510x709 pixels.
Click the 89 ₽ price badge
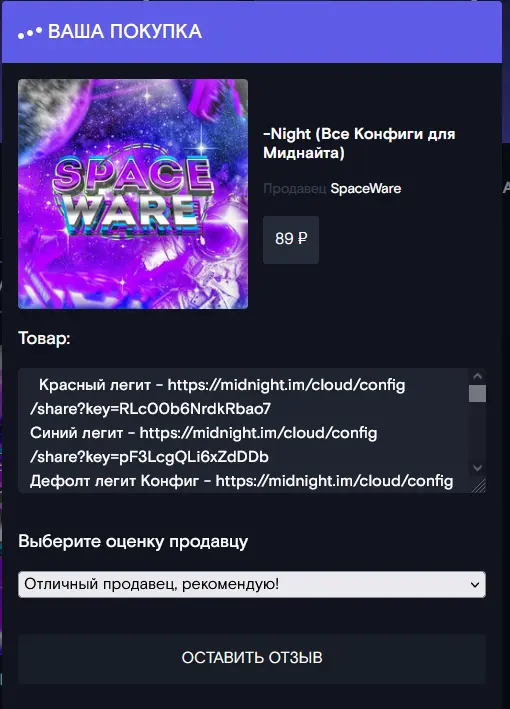click(291, 240)
